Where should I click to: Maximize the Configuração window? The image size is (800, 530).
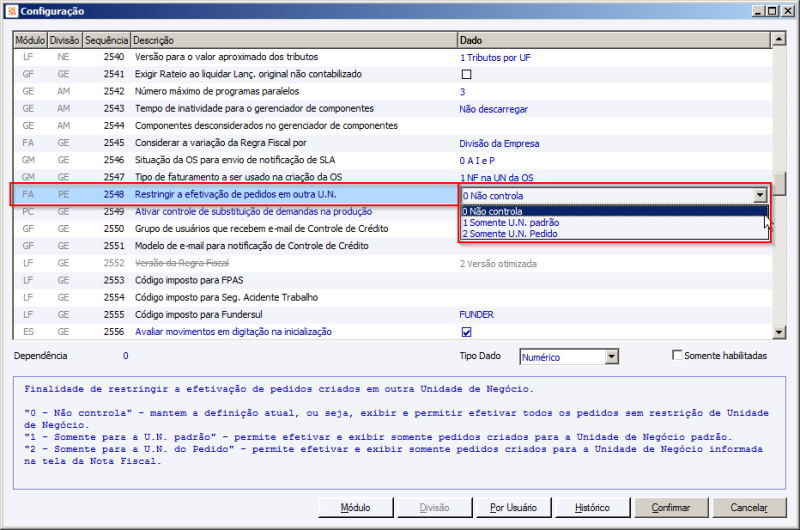772,11
